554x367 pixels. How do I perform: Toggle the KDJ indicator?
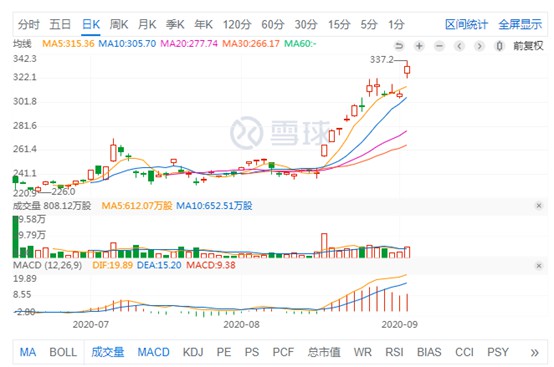pos(193,352)
